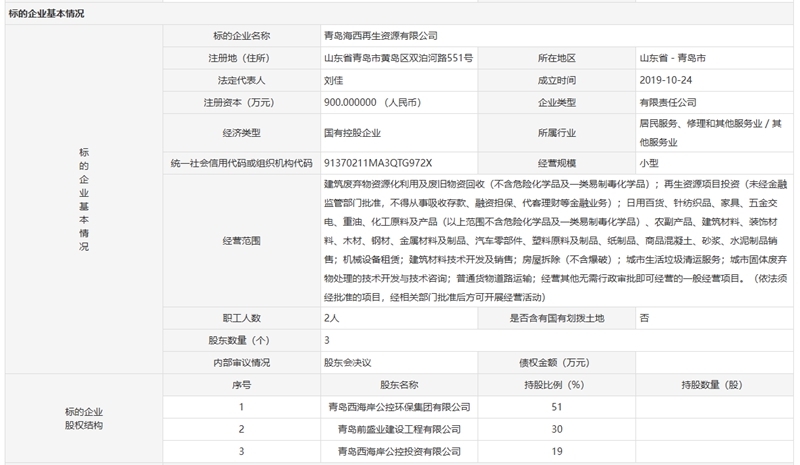This screenshot has height=465, width=800.
Task: Select the employee count value 2人
Action: [331, 317]
